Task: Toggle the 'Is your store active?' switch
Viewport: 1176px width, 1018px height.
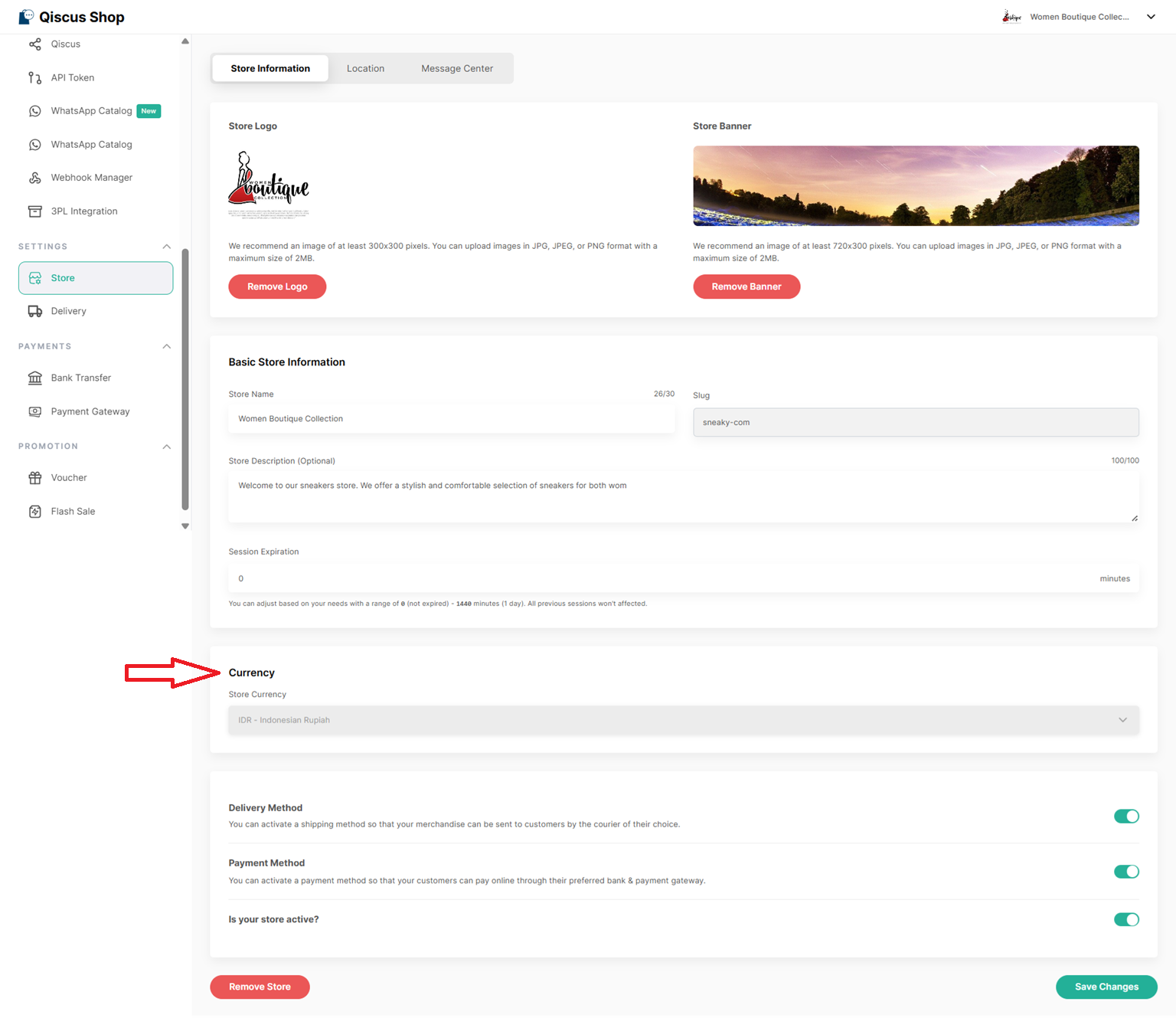Action: point(1125,919)
